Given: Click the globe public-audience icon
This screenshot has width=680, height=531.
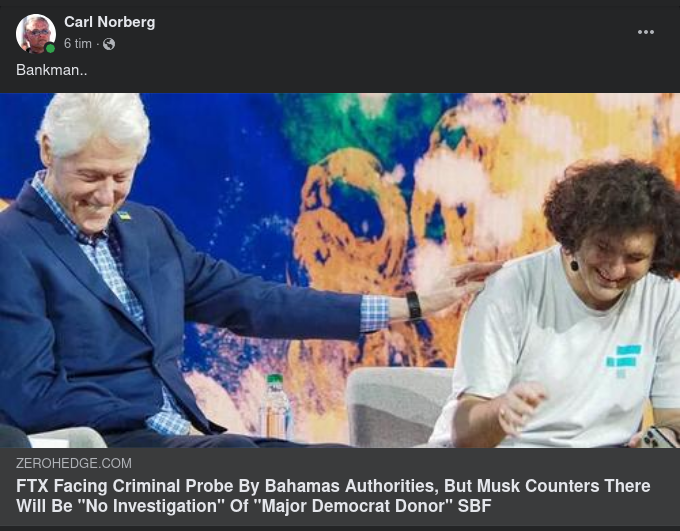Looking at the screenshot, I should [109, 44].
